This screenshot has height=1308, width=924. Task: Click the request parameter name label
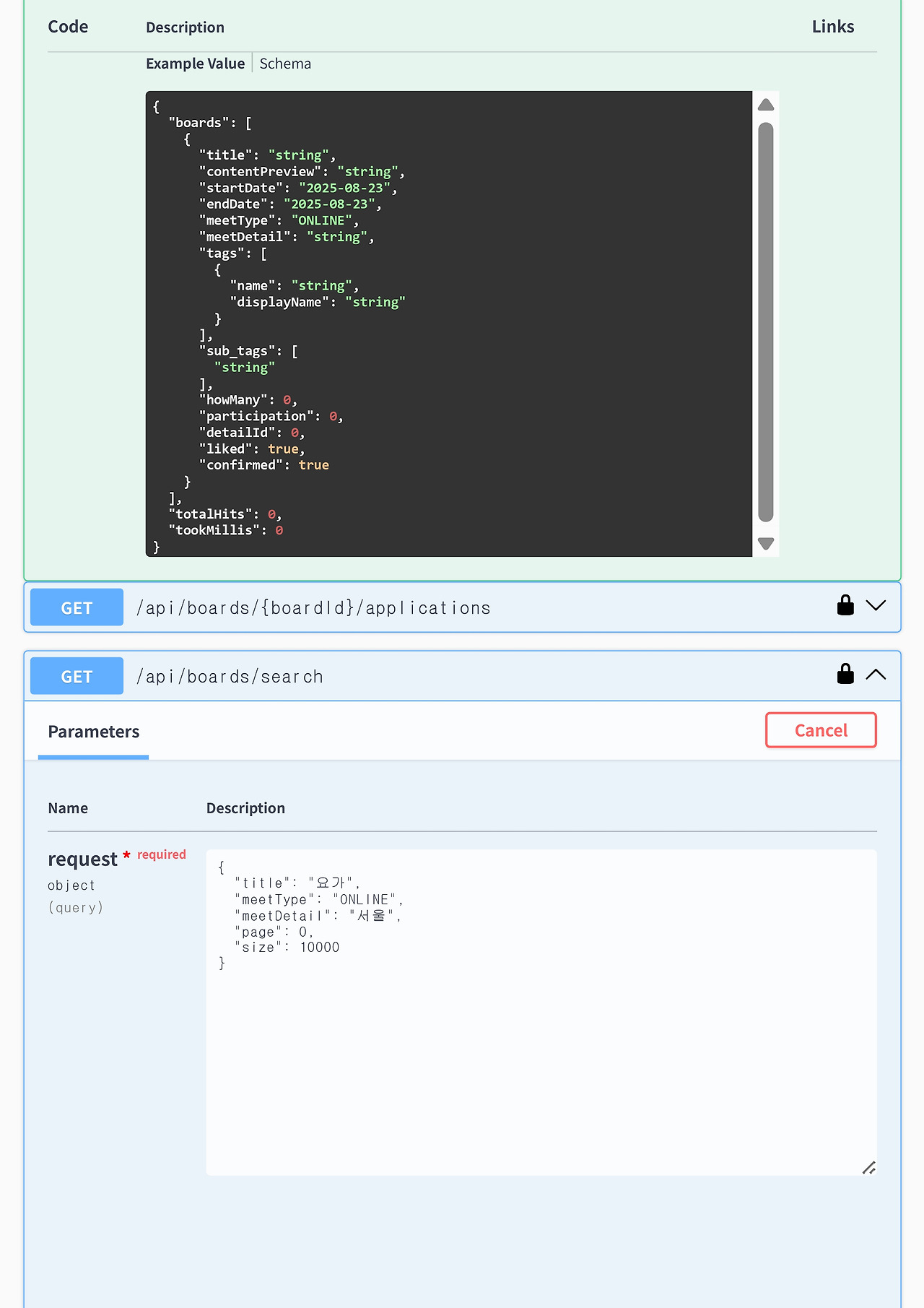click(82, 859)
